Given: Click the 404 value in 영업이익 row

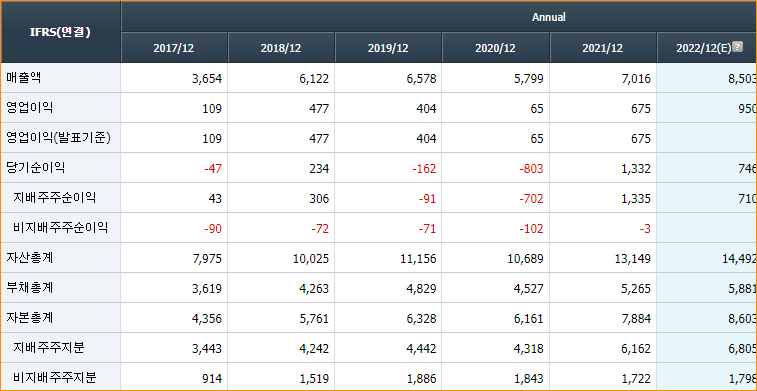Looking at the screenshot, I should [426, 109].
